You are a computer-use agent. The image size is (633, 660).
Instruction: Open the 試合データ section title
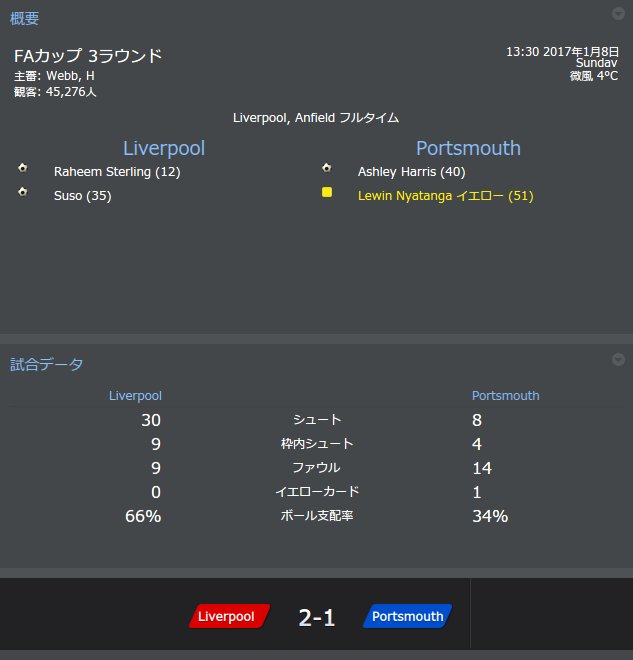(x=46, y=365)
